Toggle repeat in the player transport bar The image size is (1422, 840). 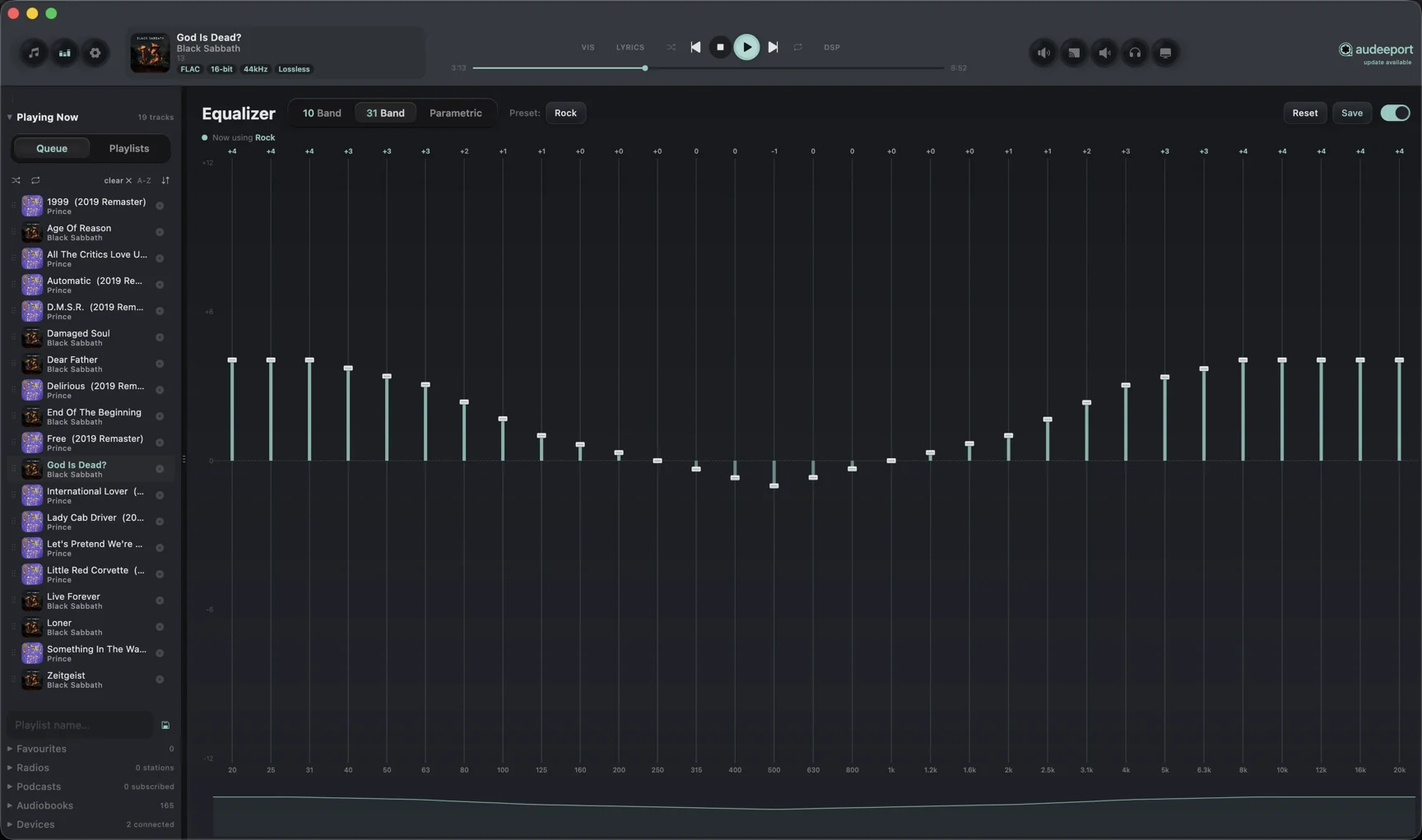[797, 47]
